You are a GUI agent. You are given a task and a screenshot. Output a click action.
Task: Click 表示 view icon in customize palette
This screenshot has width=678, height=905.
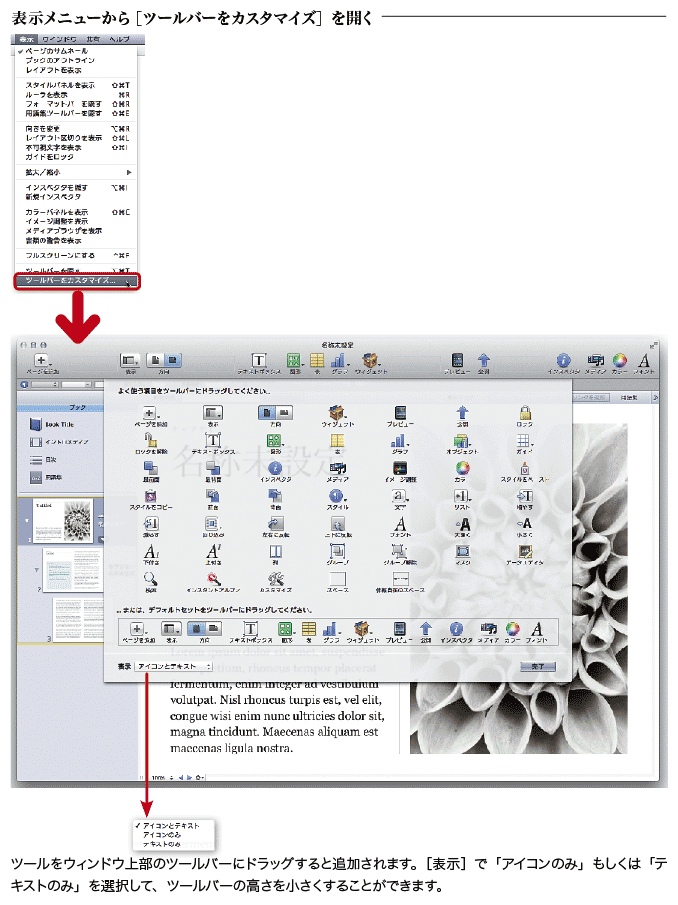(x=213, y=413)
